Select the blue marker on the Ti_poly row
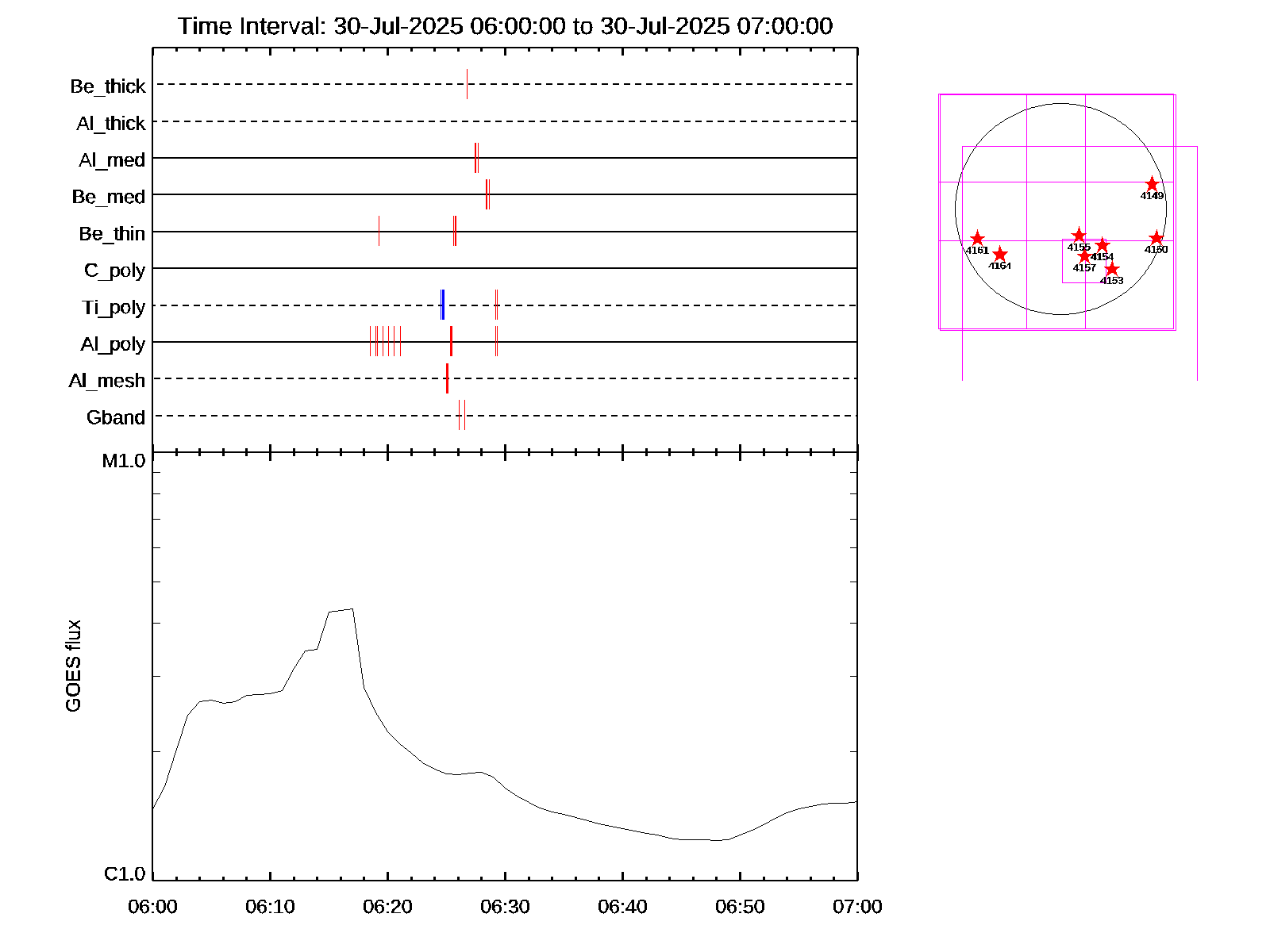The height and width of the screenshot is (952, 1270). 442,305
